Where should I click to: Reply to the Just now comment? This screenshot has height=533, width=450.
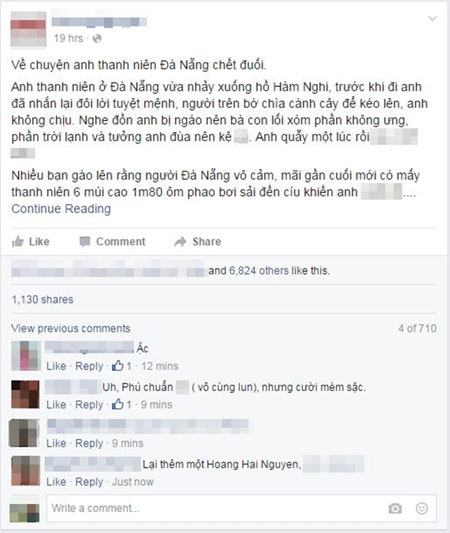click(x=89, y=482)
